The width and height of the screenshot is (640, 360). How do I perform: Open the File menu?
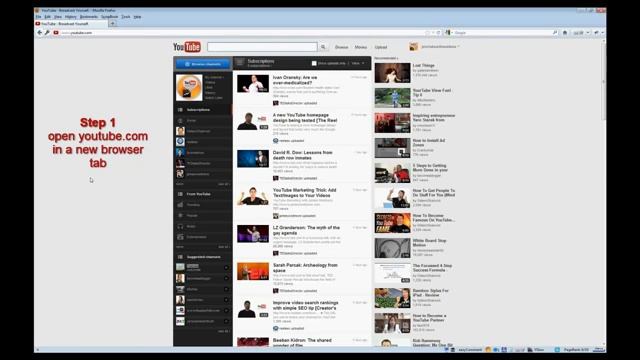[38, 17]
